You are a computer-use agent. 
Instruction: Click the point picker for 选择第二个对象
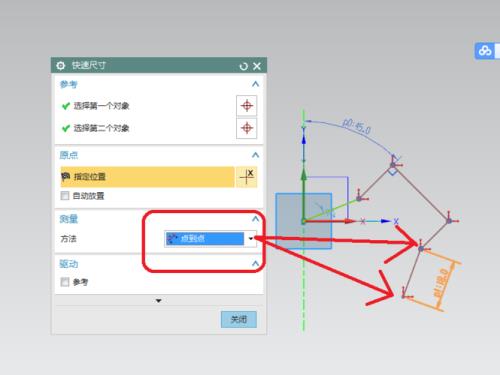pyautogui.click(x=247, y=128)
